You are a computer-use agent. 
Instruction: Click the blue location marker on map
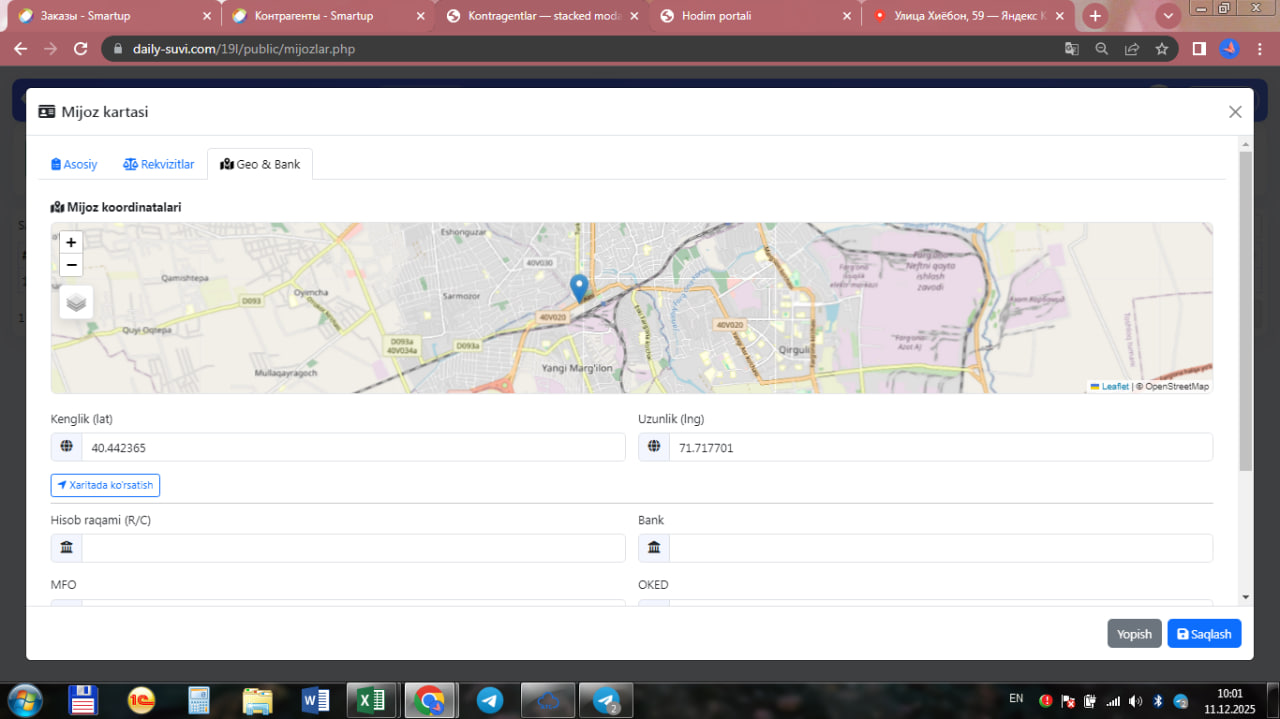(x=578, y=287)
